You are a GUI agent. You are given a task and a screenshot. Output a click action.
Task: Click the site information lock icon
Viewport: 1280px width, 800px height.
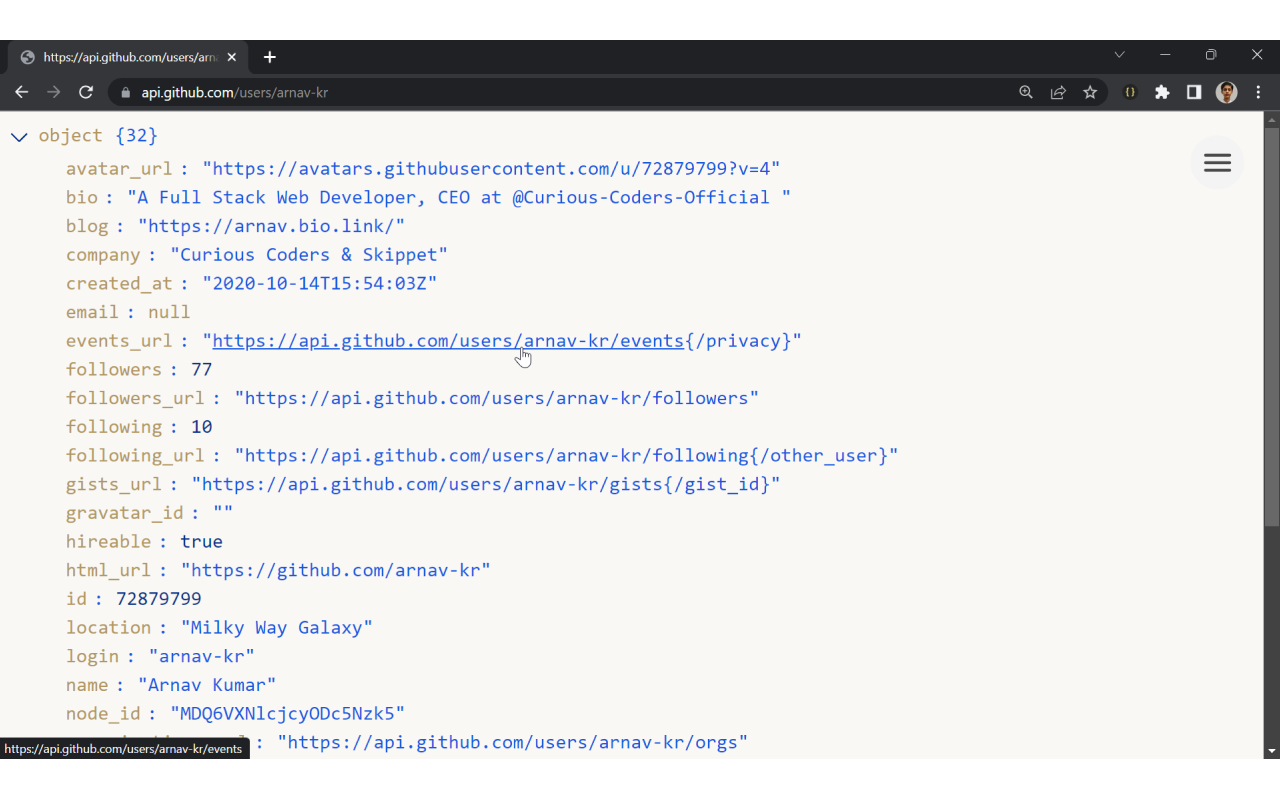(x=125, y=92)
